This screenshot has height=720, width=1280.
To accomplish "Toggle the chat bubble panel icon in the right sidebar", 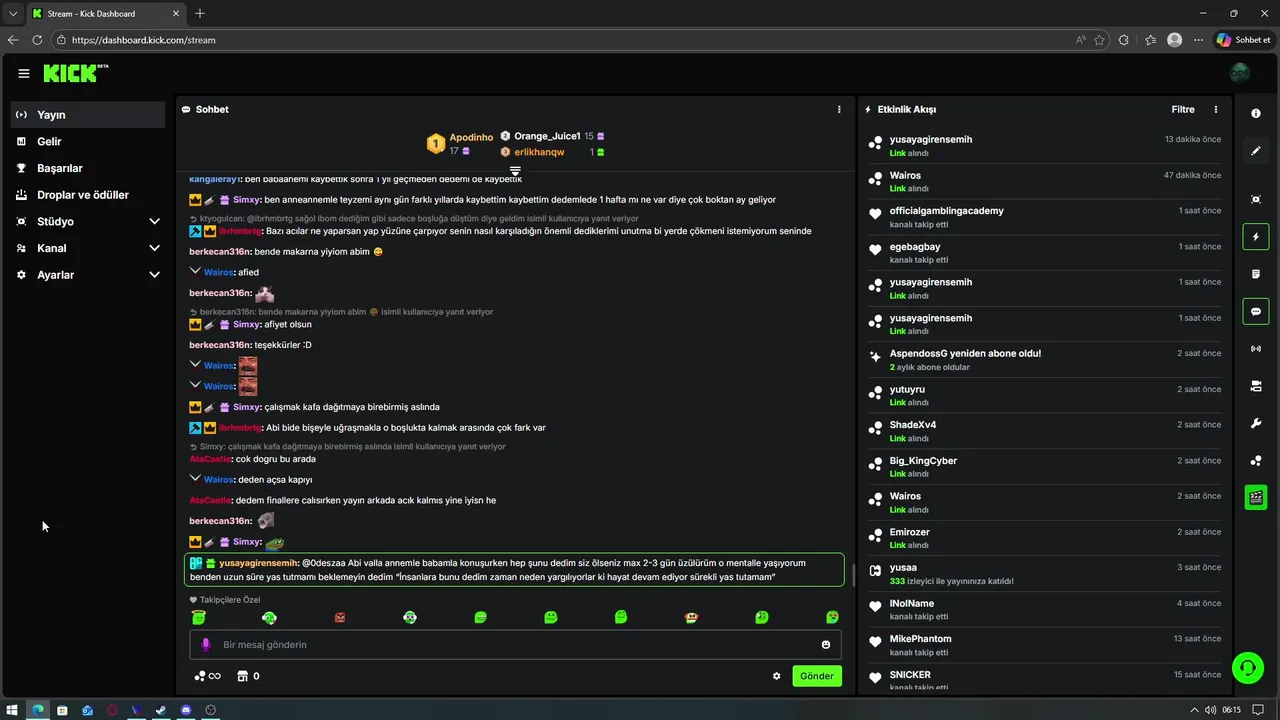I will point(1256,311).
